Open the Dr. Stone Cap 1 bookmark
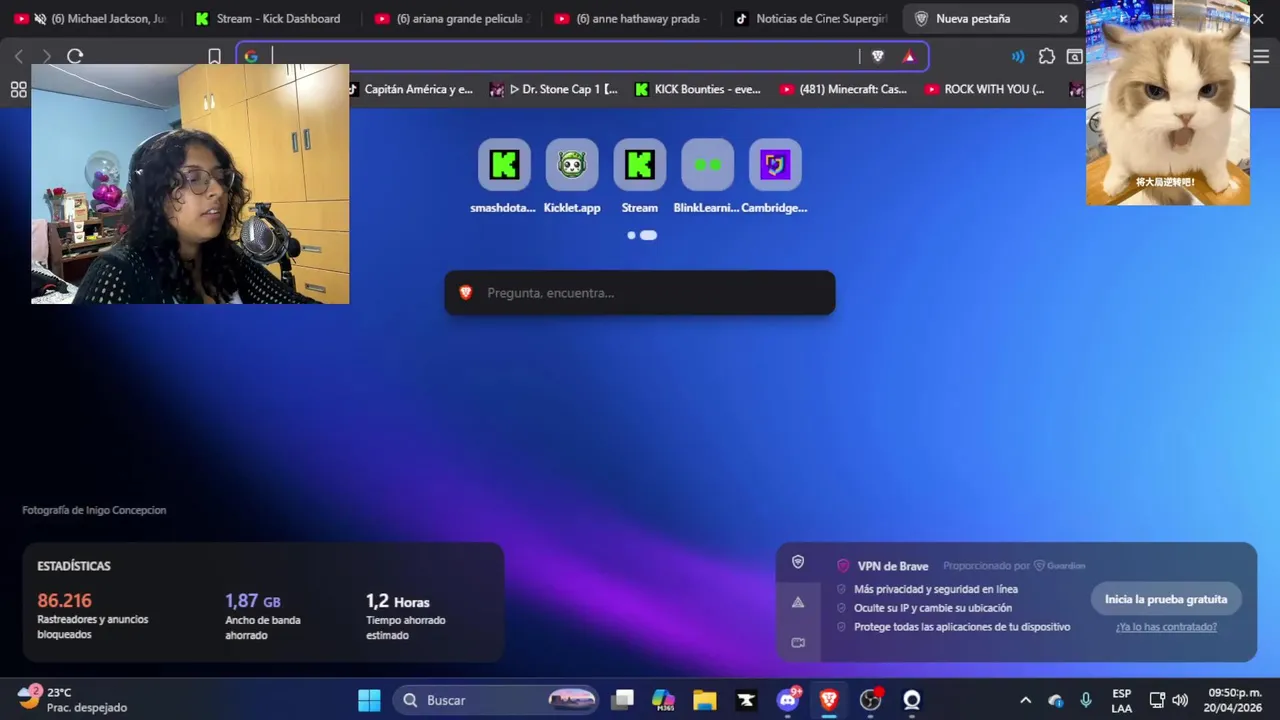Viewport: 1280px width, 720px height. [x=554, y=89]
